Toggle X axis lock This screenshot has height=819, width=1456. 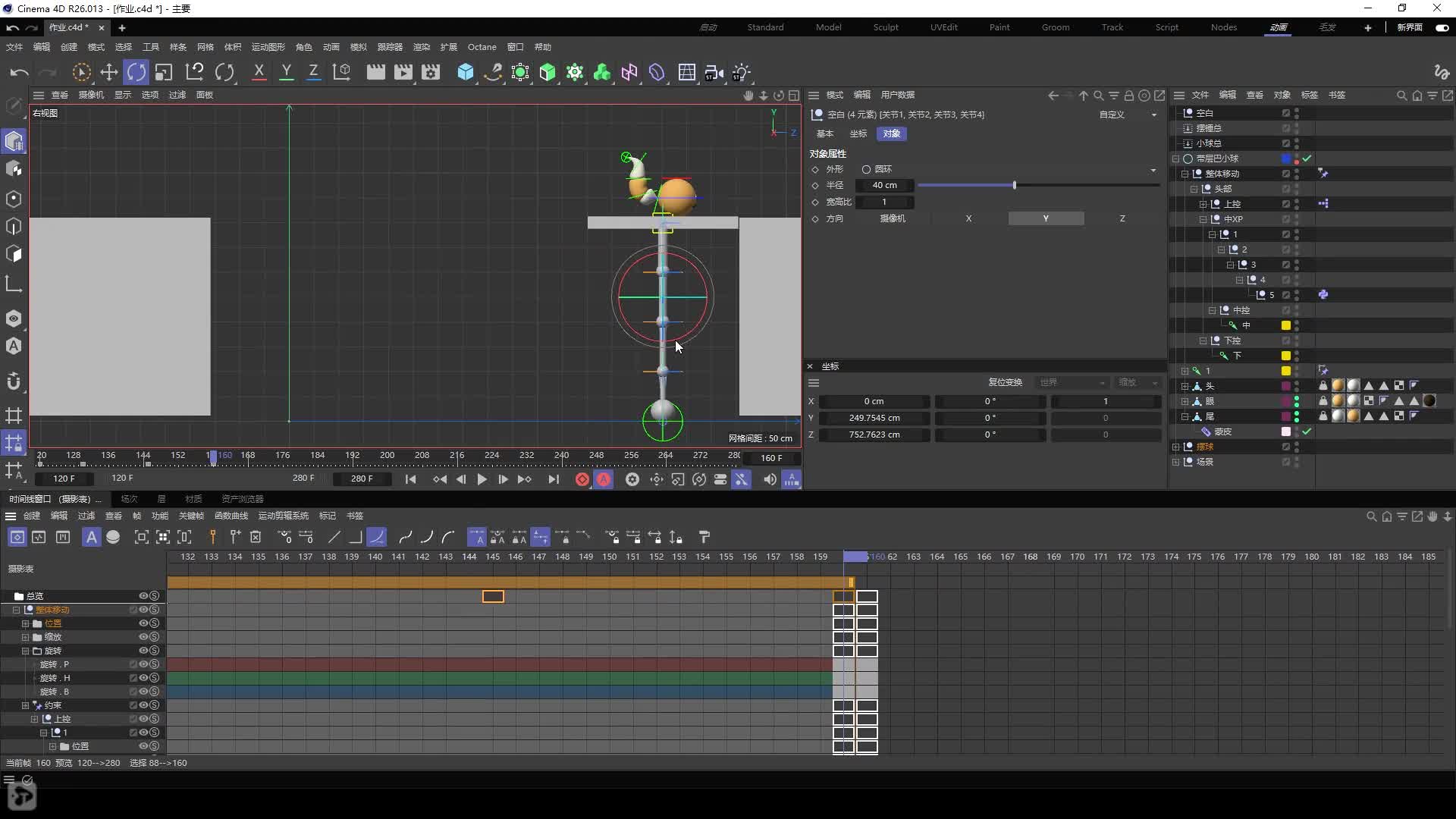[x=259, y=72]
